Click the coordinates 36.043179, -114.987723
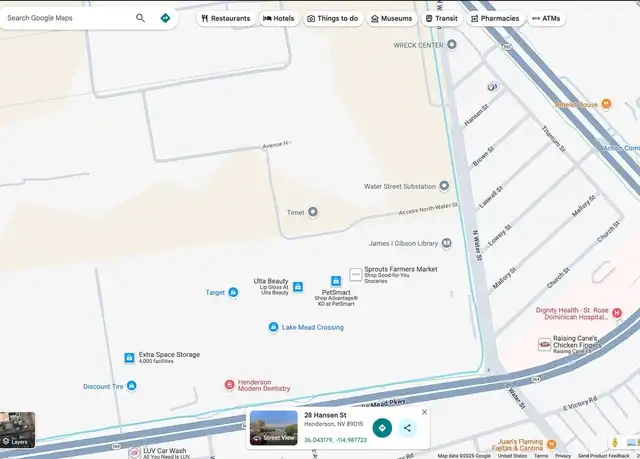 335,440
